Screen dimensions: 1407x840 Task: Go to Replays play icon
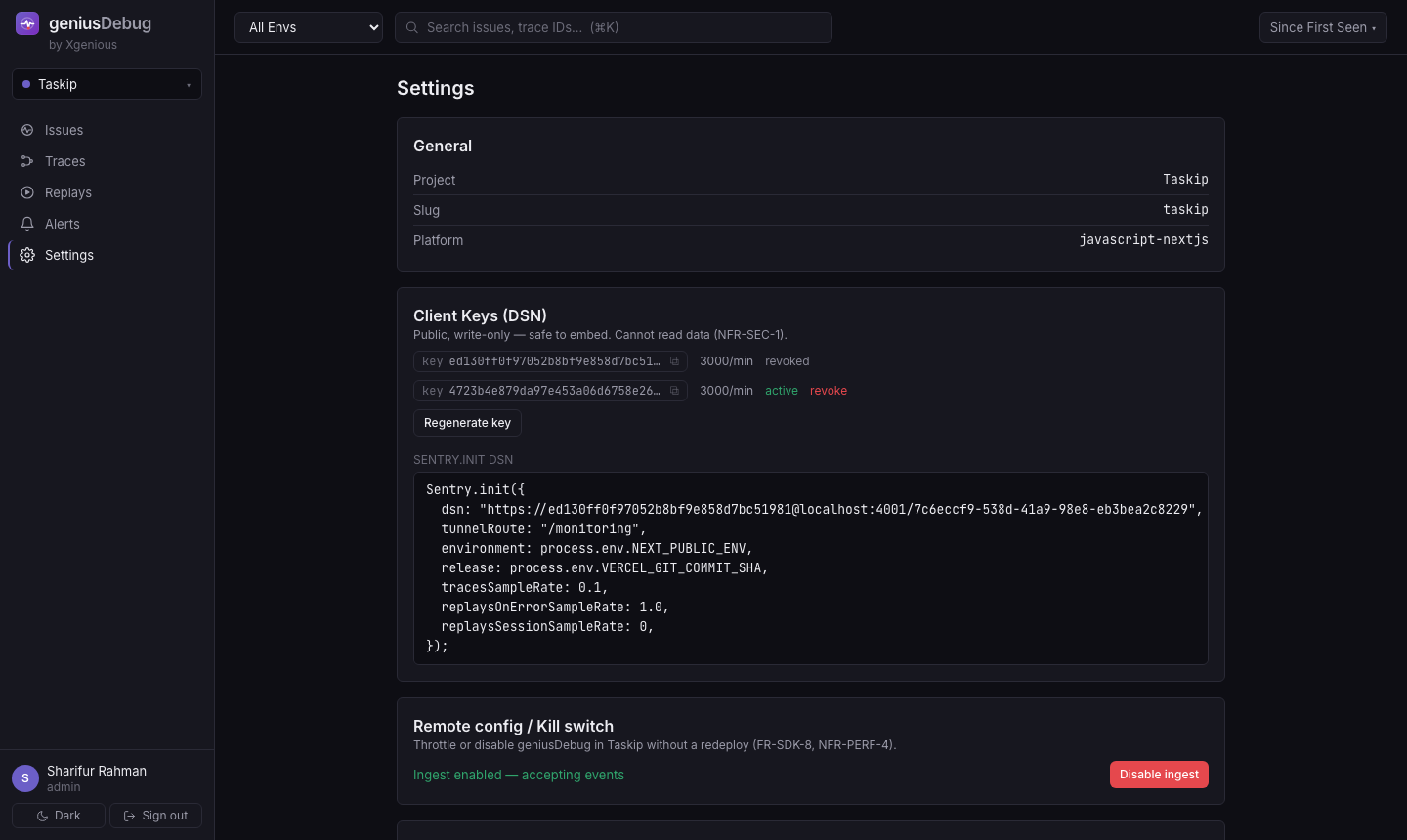point(27,192)
